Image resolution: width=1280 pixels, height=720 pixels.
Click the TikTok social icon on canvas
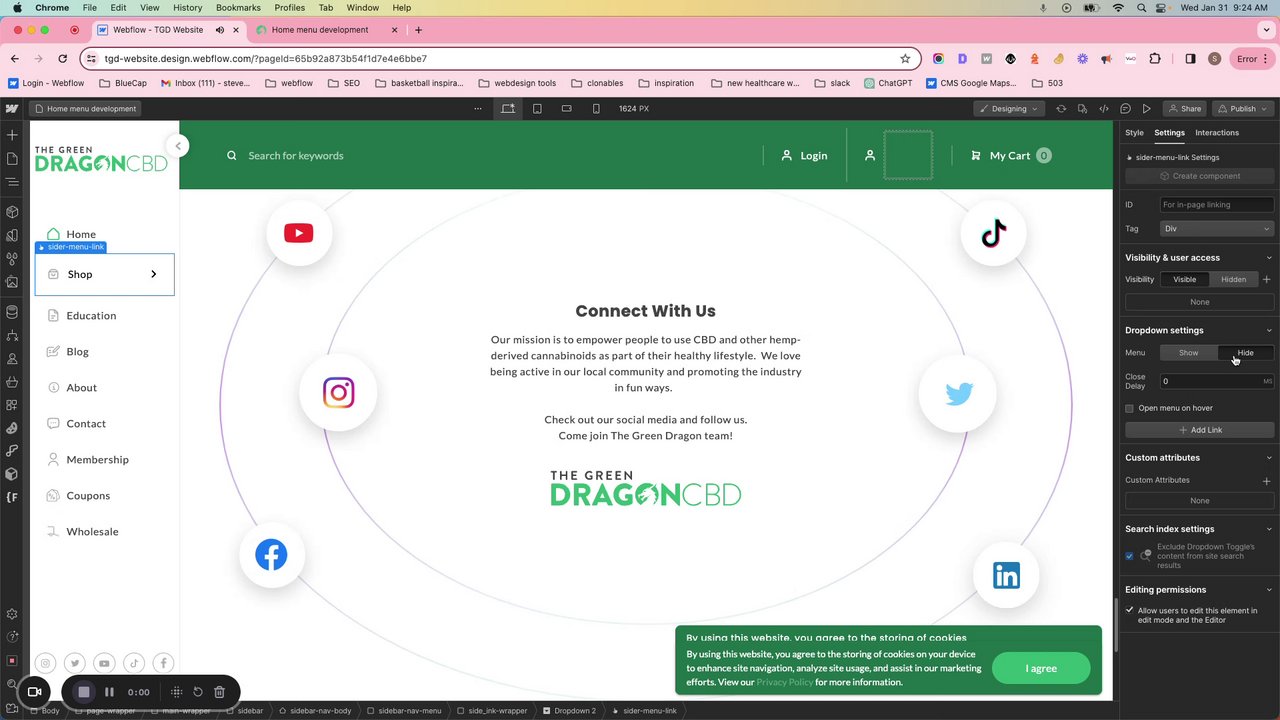click(x=994, y=234)
